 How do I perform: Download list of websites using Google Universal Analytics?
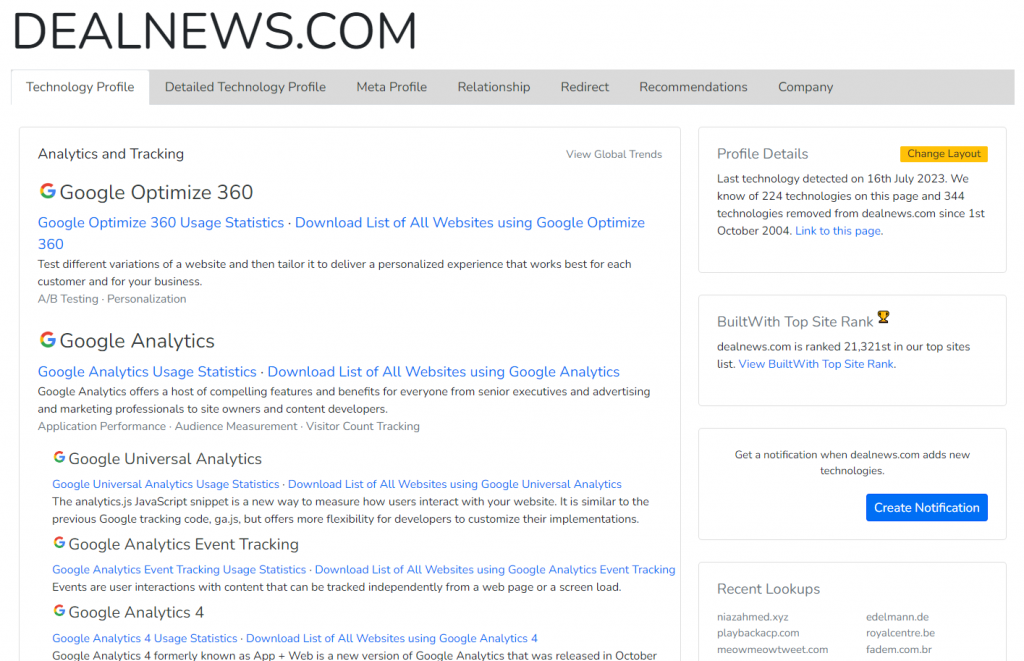tap(455, 484)
